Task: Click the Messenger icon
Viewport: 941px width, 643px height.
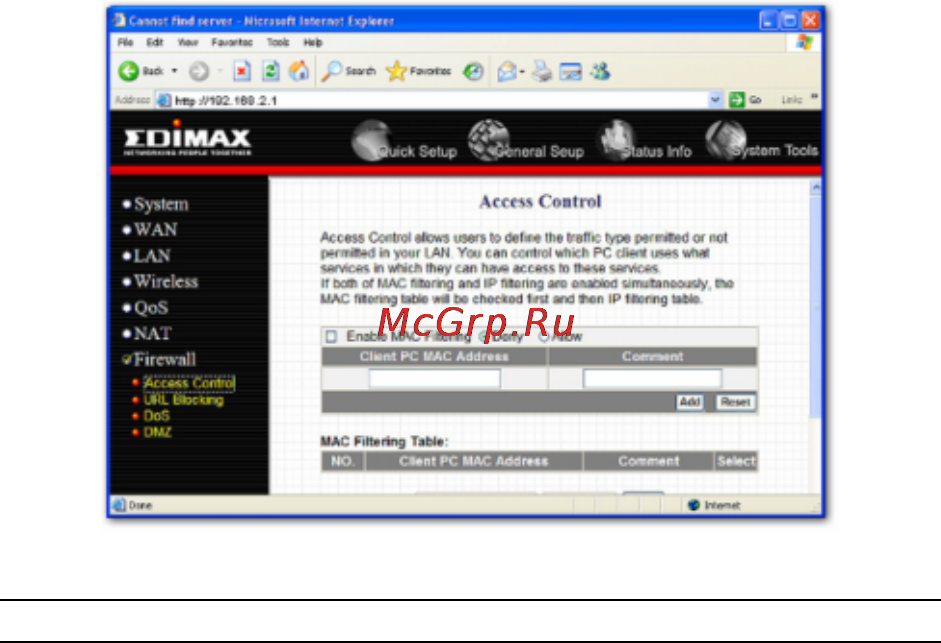Action: click(x=600, y=71)
